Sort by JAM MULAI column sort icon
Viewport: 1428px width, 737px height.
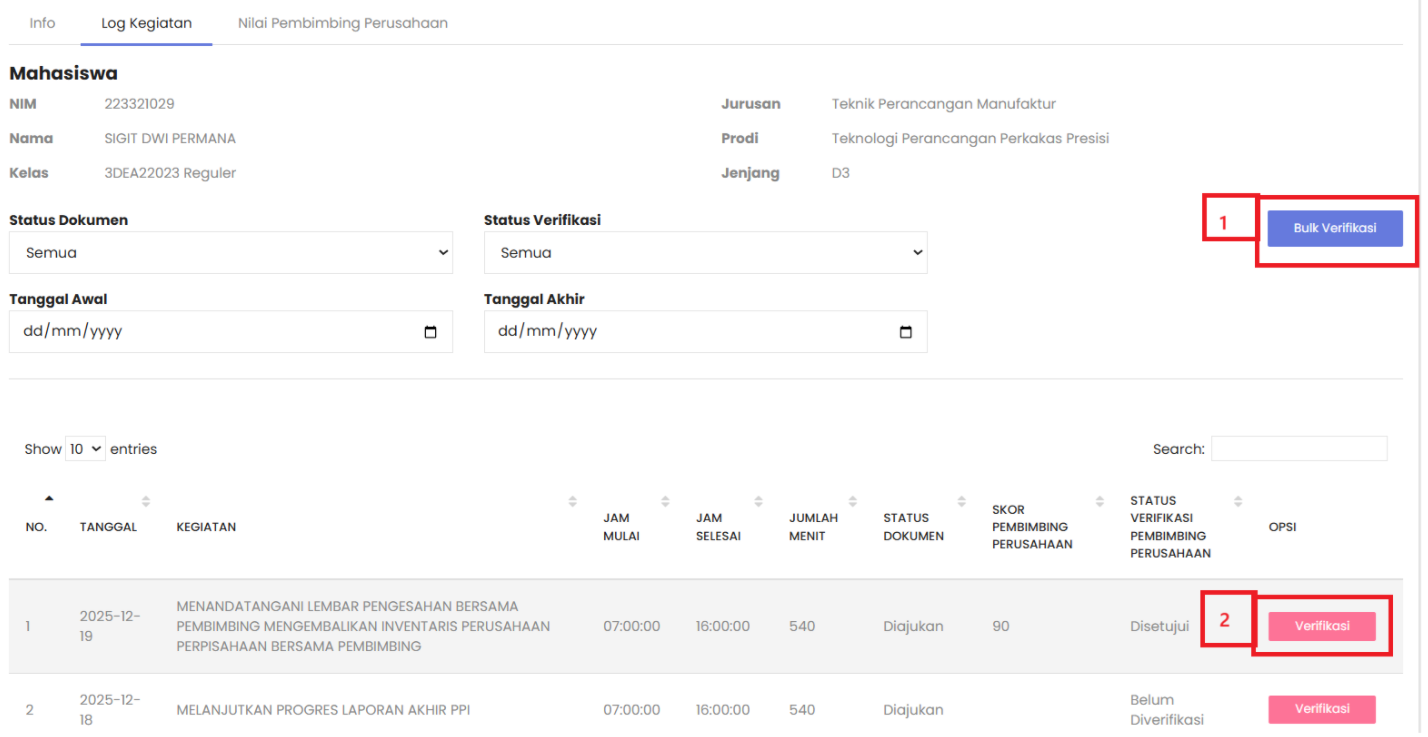click(x=665, y=501)
